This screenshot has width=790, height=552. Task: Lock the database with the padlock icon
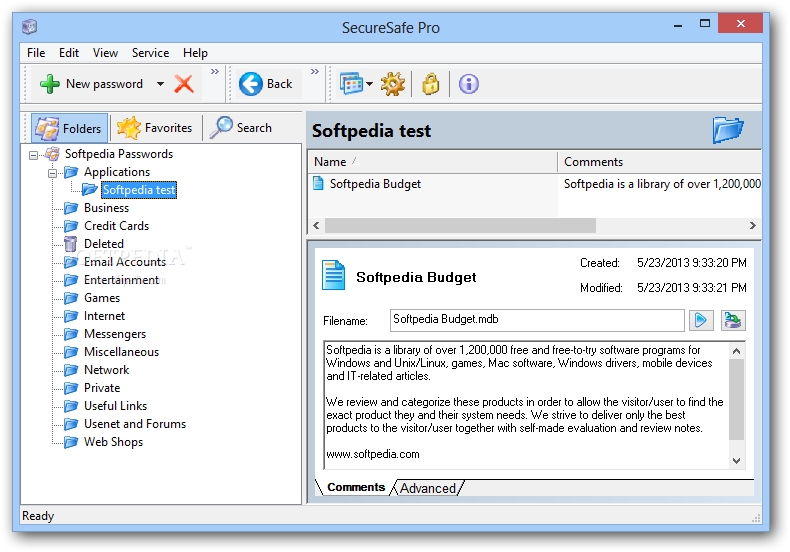tap(430, 84)
